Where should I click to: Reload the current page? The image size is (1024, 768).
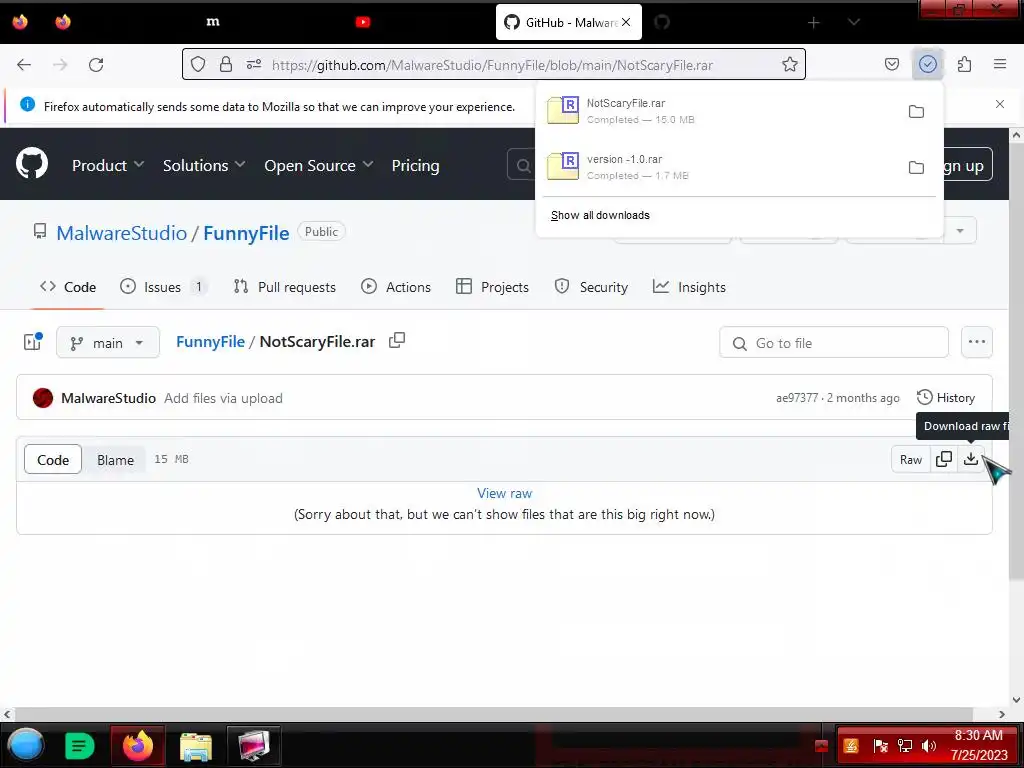tap(96, 65)
